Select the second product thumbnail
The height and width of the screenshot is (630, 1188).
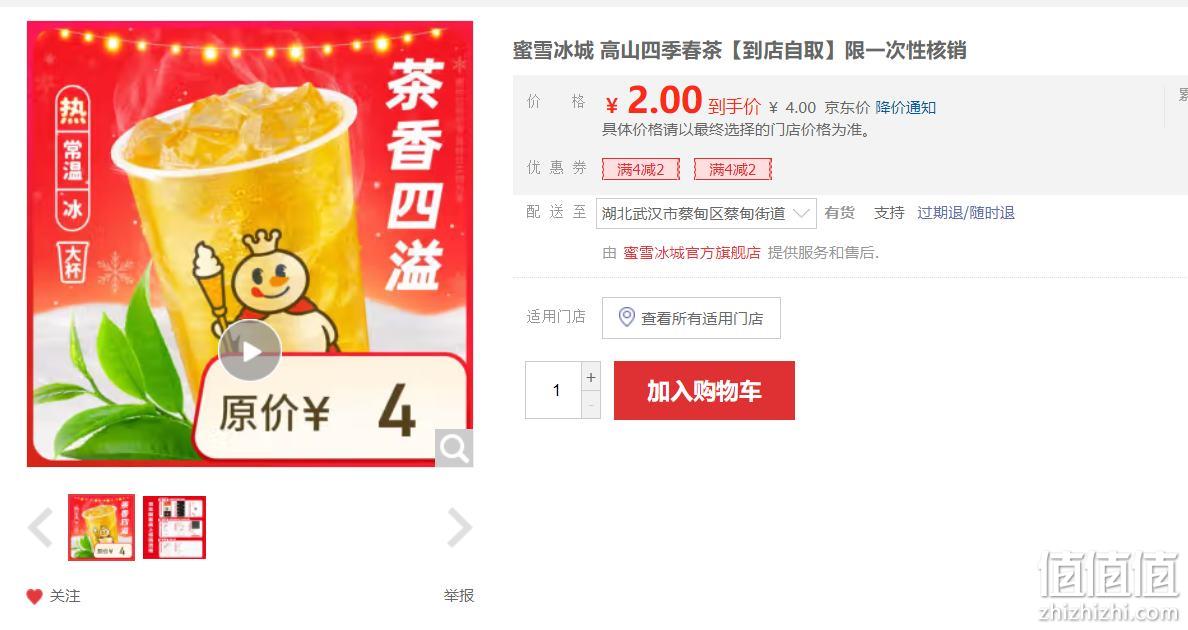[174, 527]
